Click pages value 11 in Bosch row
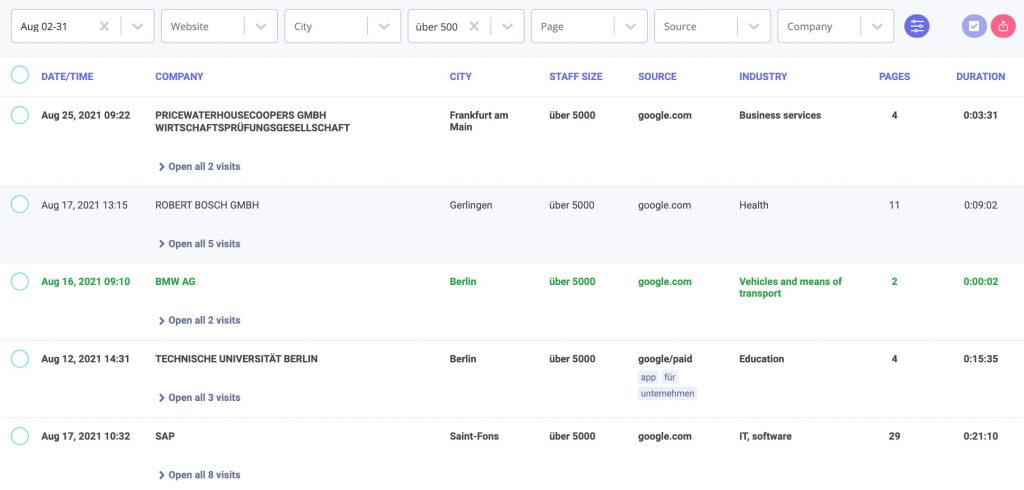The image size is (1024, 490). point(894,205)
